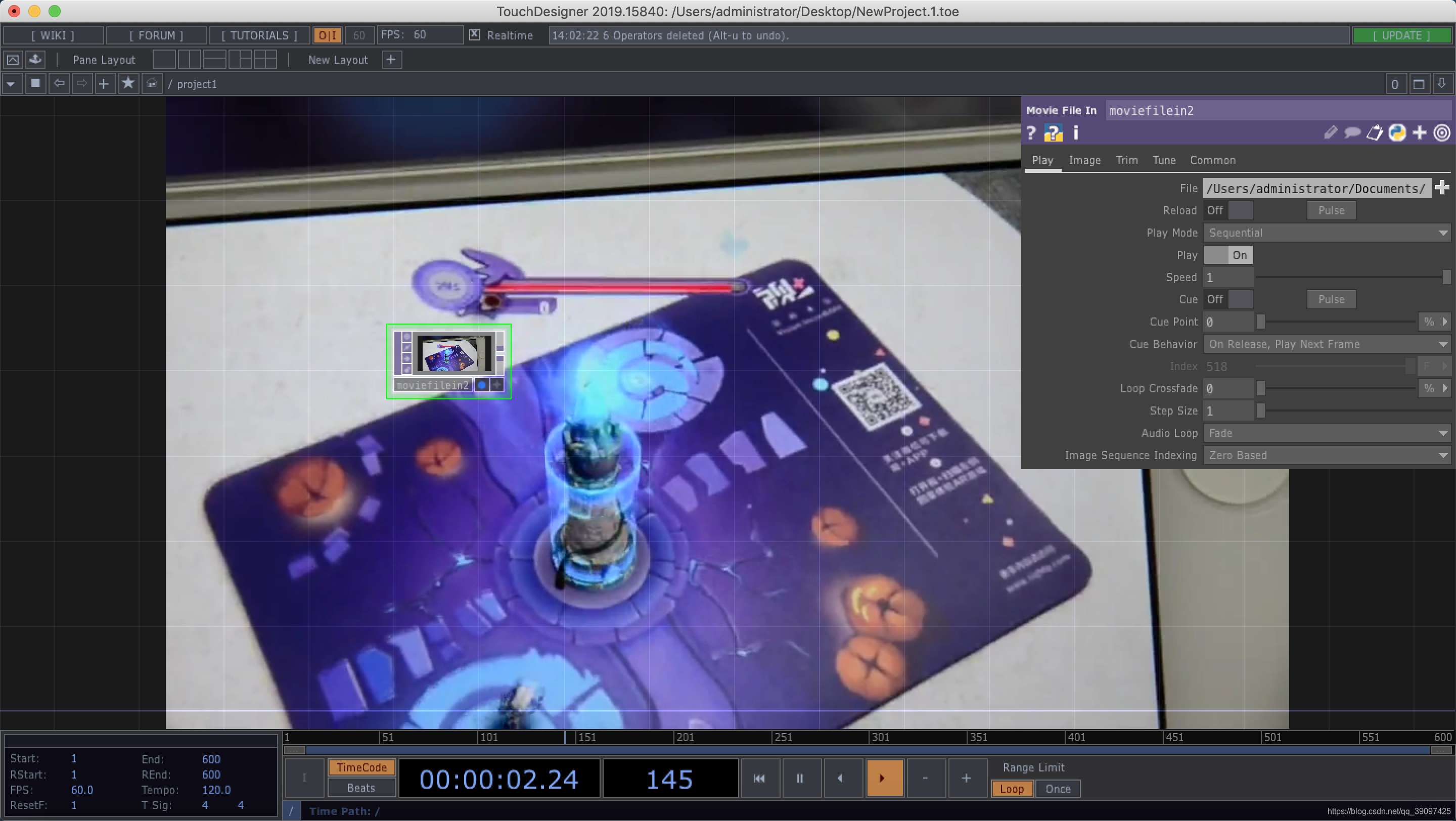This screenshot has height=821, width=1456.
Task: Click the plus icon in the pane bar
Action: click(104, 83)
